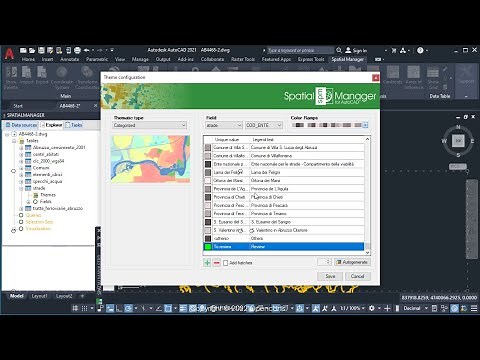
Task: Switch to the Data sources tab
Action: tap(21, 125)
